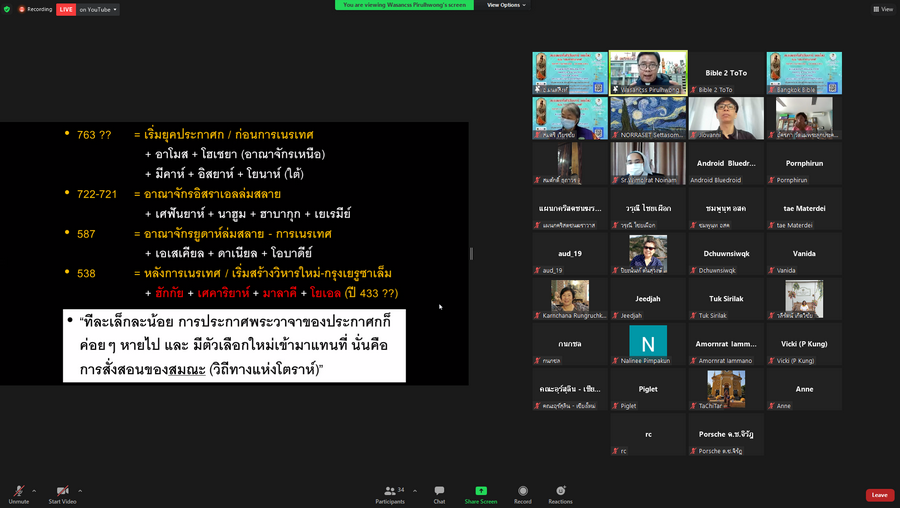Leave the meeting
This screenshot has width=900, height=508.
click(x=879, y=495)
